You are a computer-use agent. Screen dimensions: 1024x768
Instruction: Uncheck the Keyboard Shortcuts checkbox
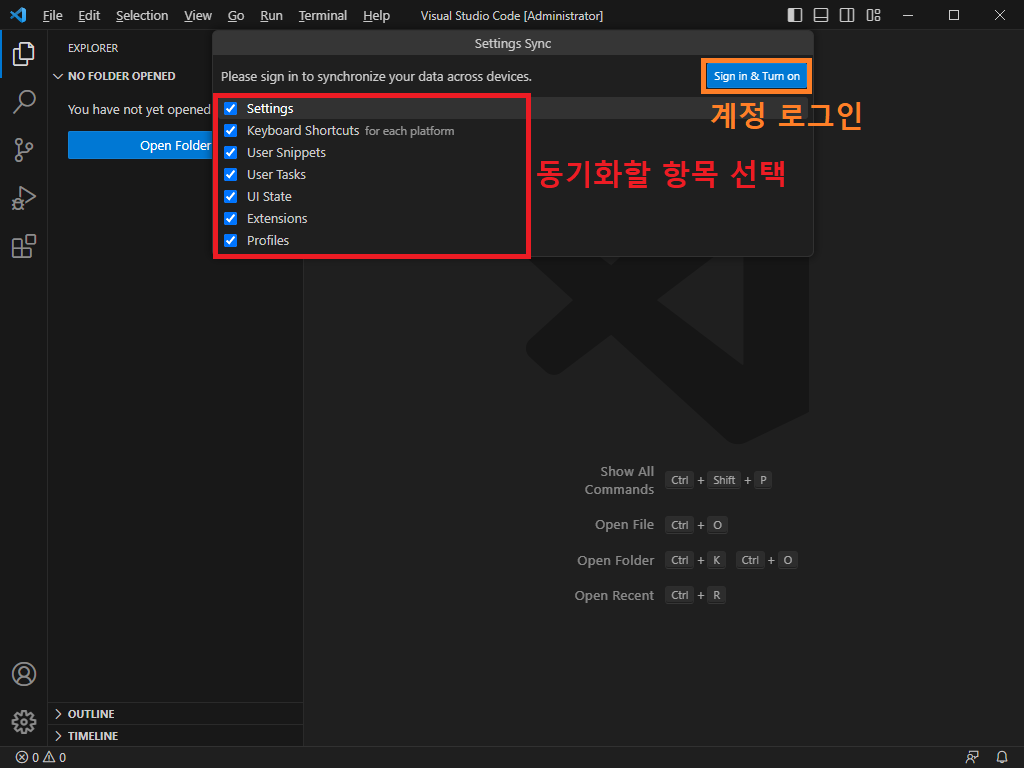click(231, 130)
